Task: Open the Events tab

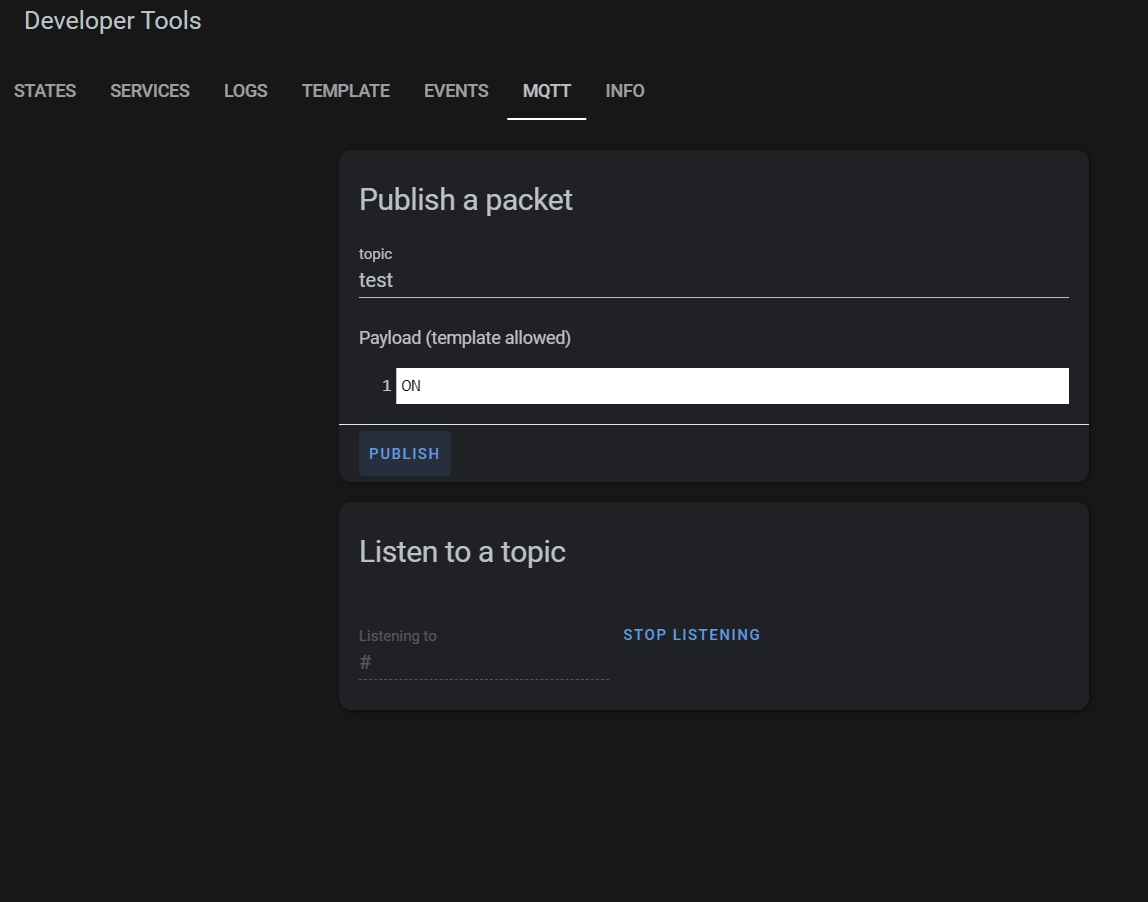Action: 456,91
